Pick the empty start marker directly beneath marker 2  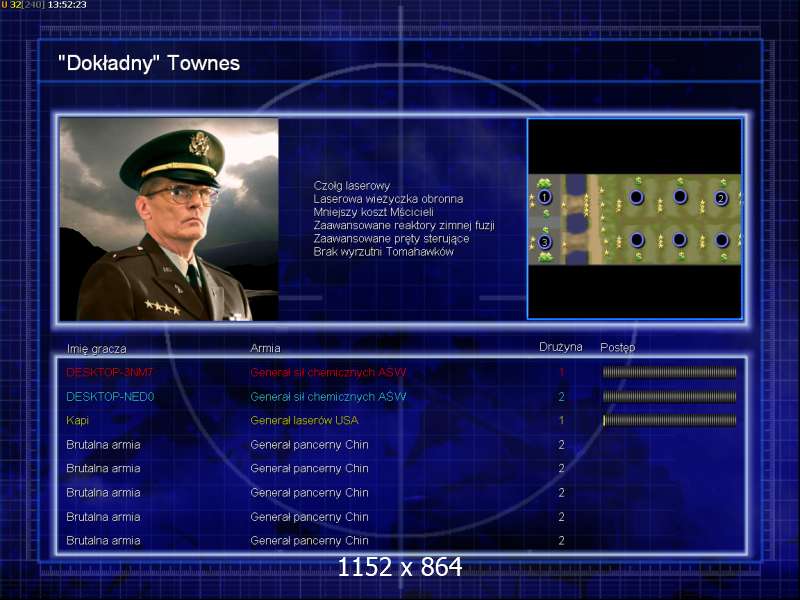(x=721, y=240)
